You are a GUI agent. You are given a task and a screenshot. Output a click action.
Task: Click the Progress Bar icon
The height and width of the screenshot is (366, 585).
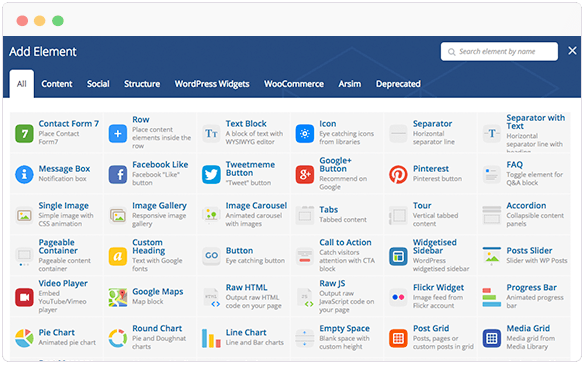[492, 297]
